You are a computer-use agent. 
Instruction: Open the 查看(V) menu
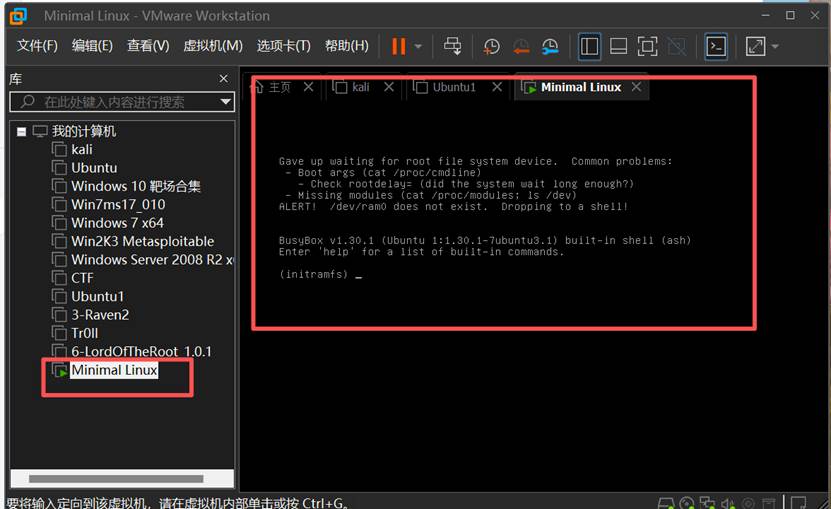[x=148, y=46]
